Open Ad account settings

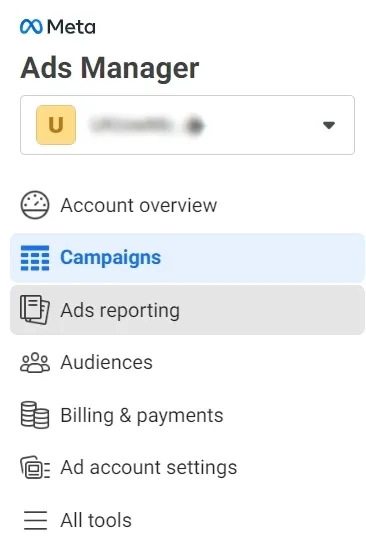(187, 467)
